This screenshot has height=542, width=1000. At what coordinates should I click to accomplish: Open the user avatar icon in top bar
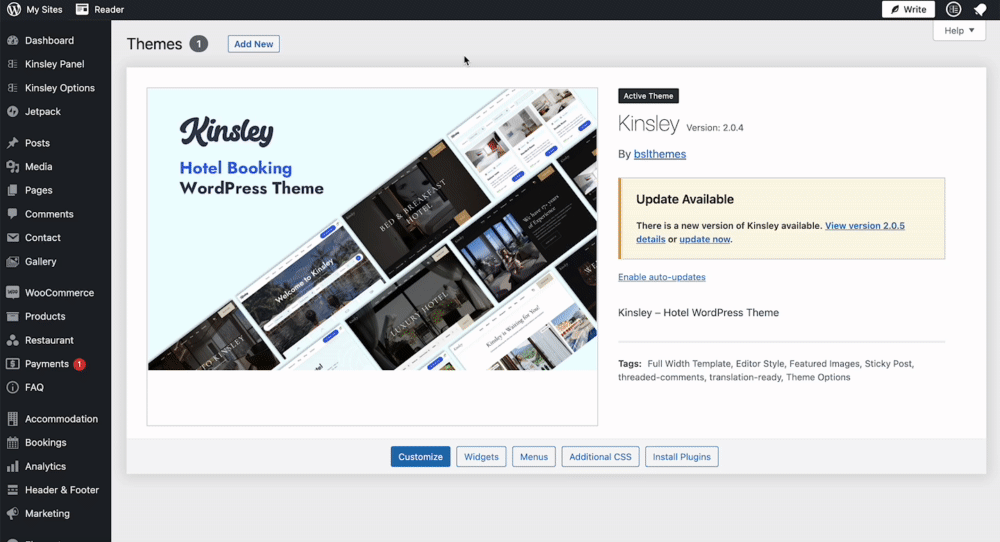pos(953,9)
